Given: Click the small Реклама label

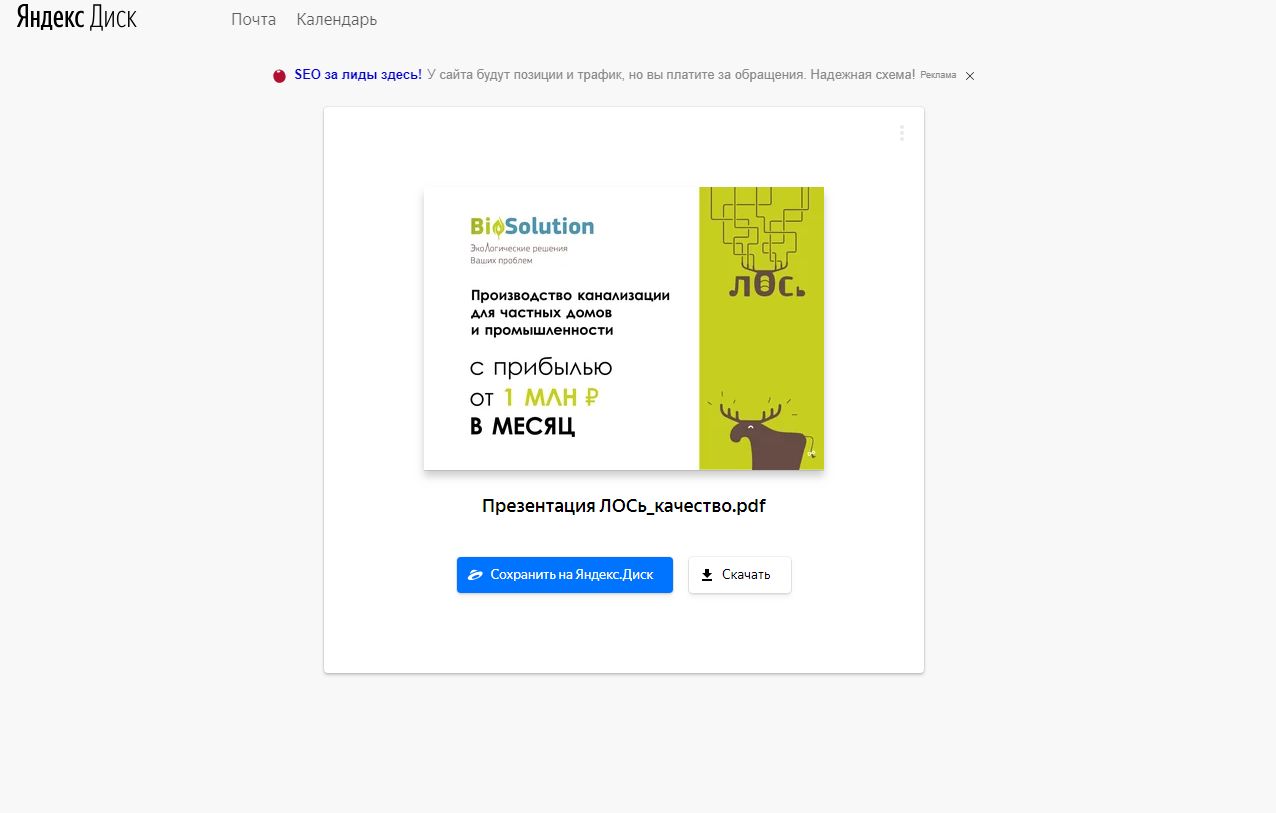Looking at the screenshot, I should coord(938,75).
